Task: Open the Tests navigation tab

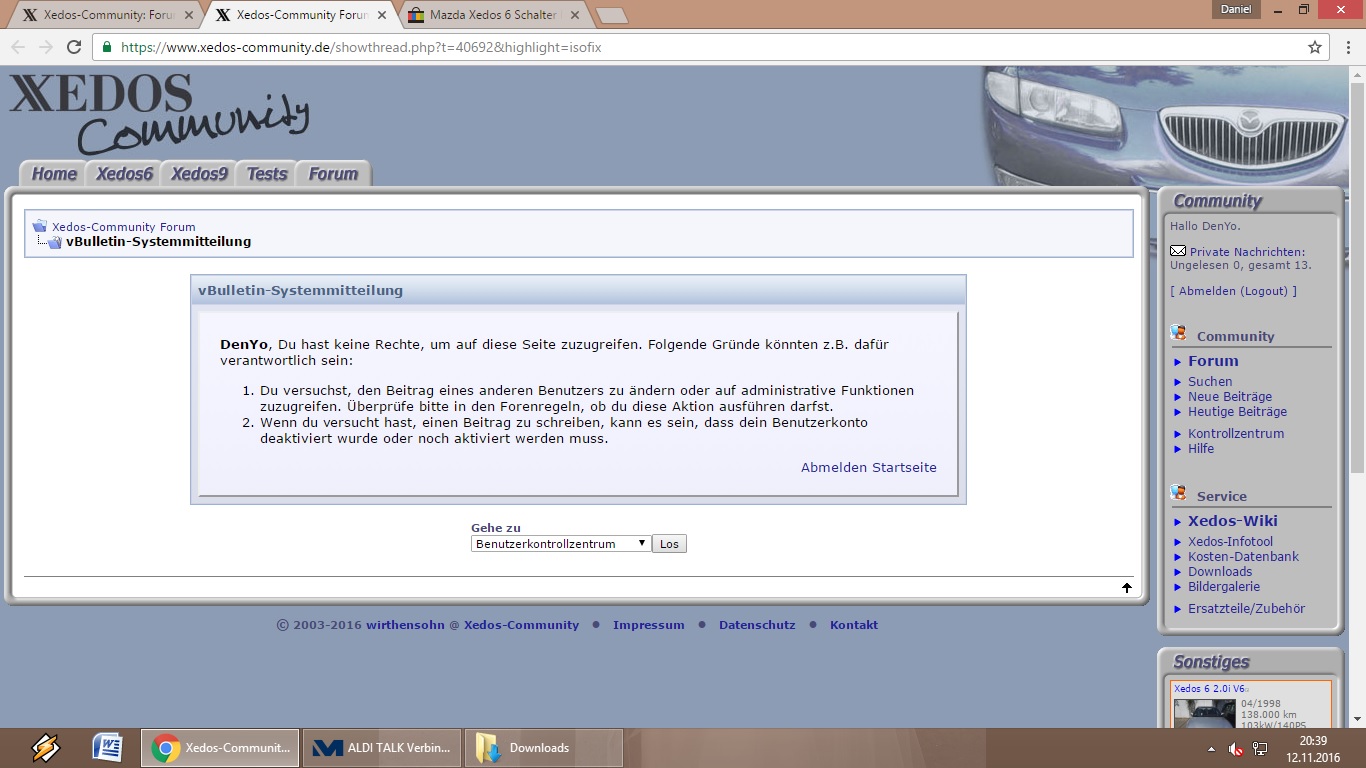Action: click(x=267, y=174)
